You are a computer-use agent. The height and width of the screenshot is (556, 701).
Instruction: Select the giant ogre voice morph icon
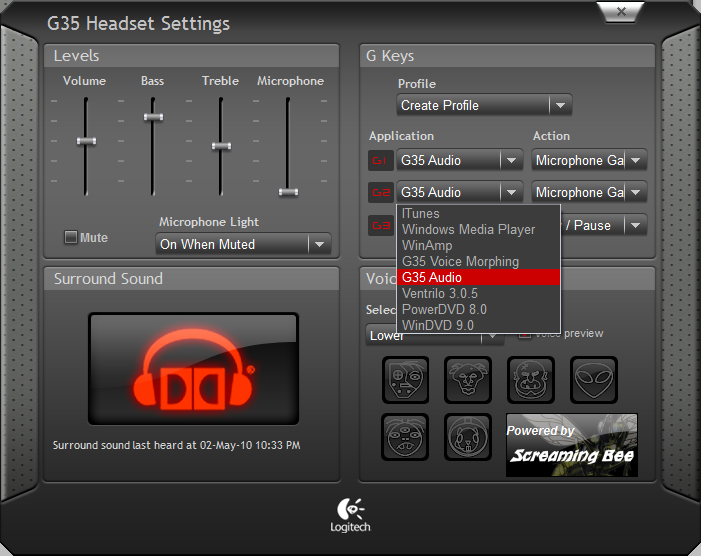click(x=531, y=380)
